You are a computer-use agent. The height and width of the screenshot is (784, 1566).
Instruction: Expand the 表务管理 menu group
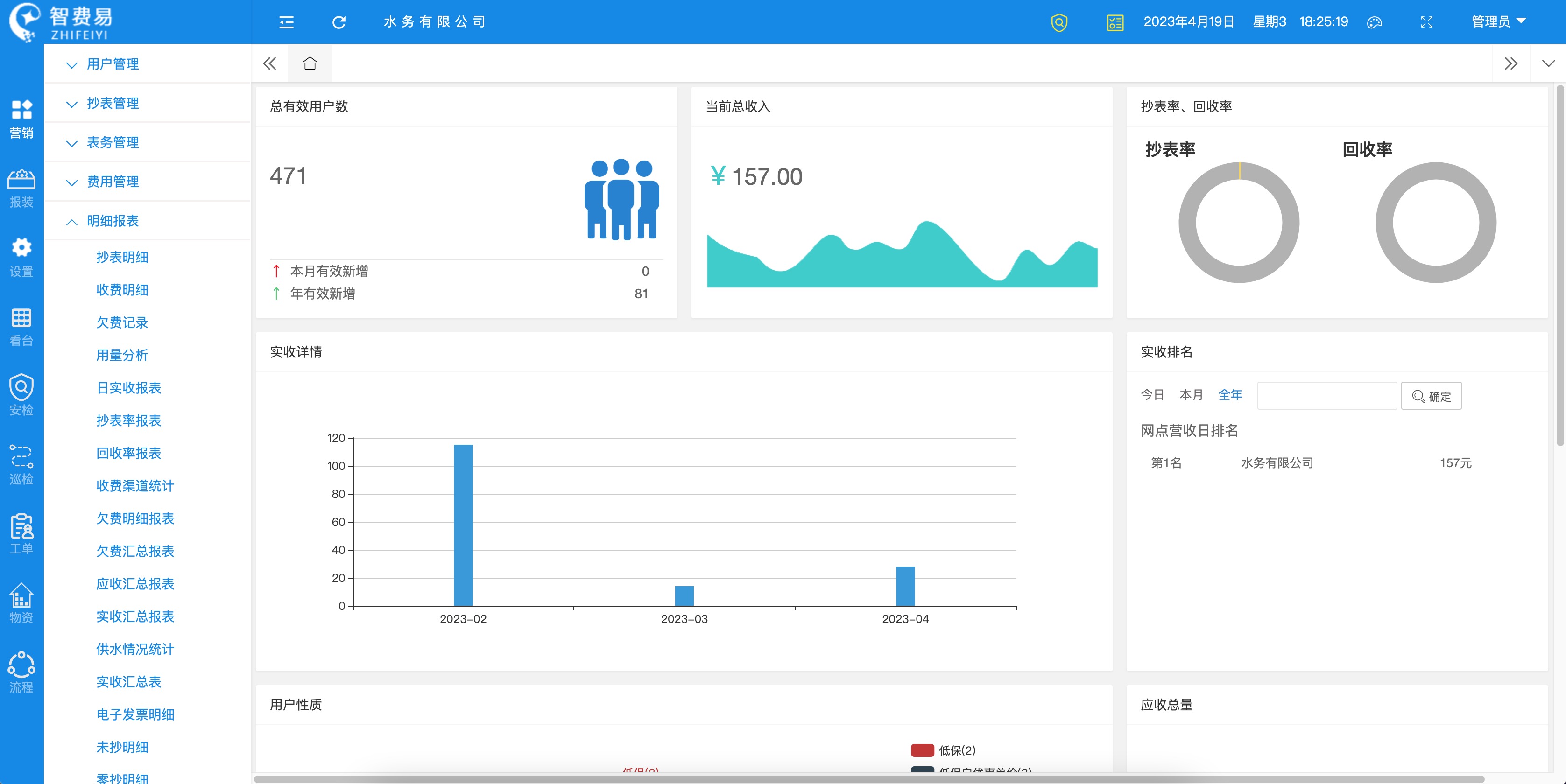click(x=148, y=142)
